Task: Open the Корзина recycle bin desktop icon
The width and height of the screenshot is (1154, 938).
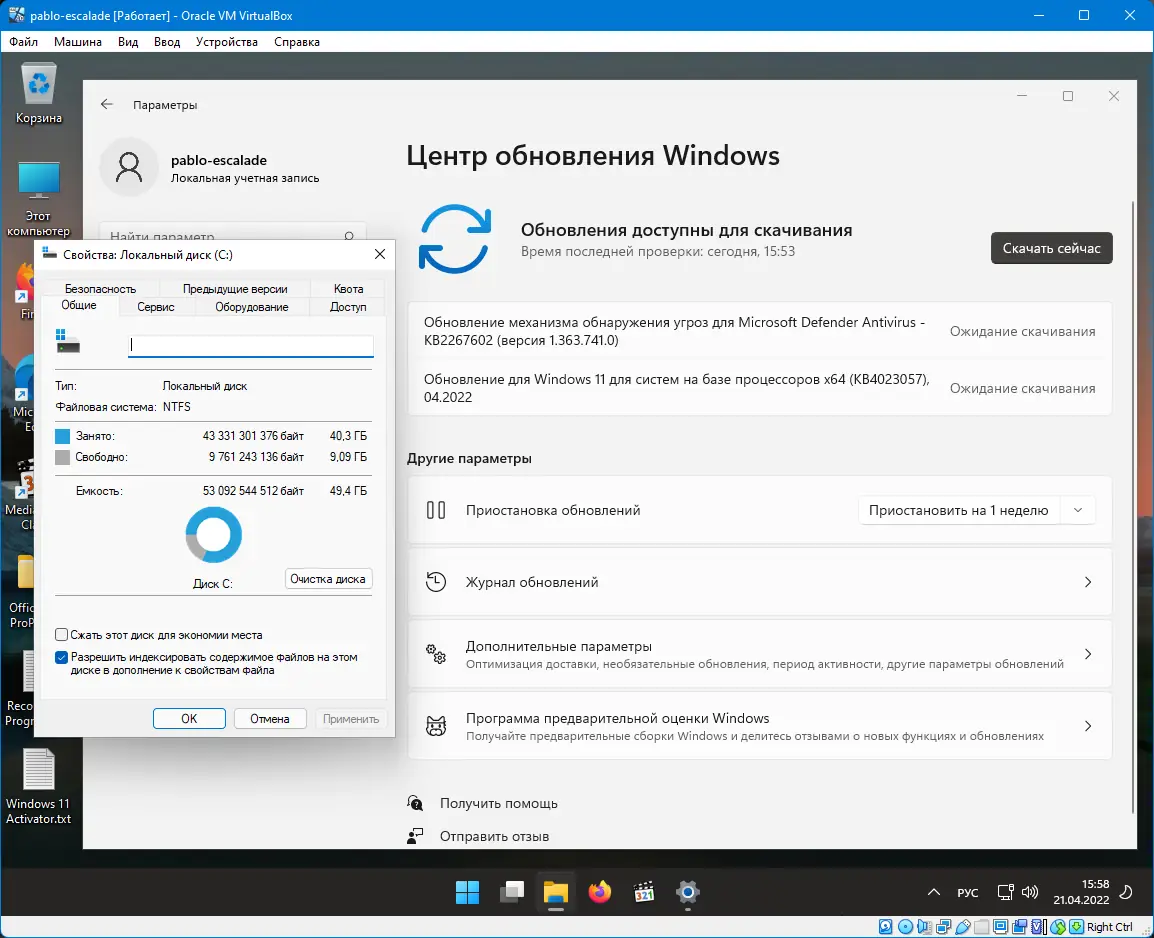Action: [x=38, y=93]
